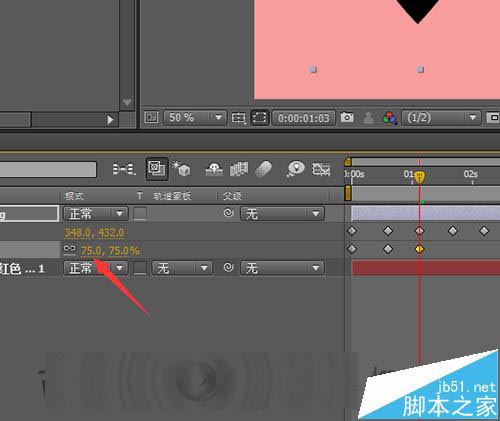This screenshot has width=500, height=421.
Task: Click the position Y value 432.0
Action: tap(111, 232)
